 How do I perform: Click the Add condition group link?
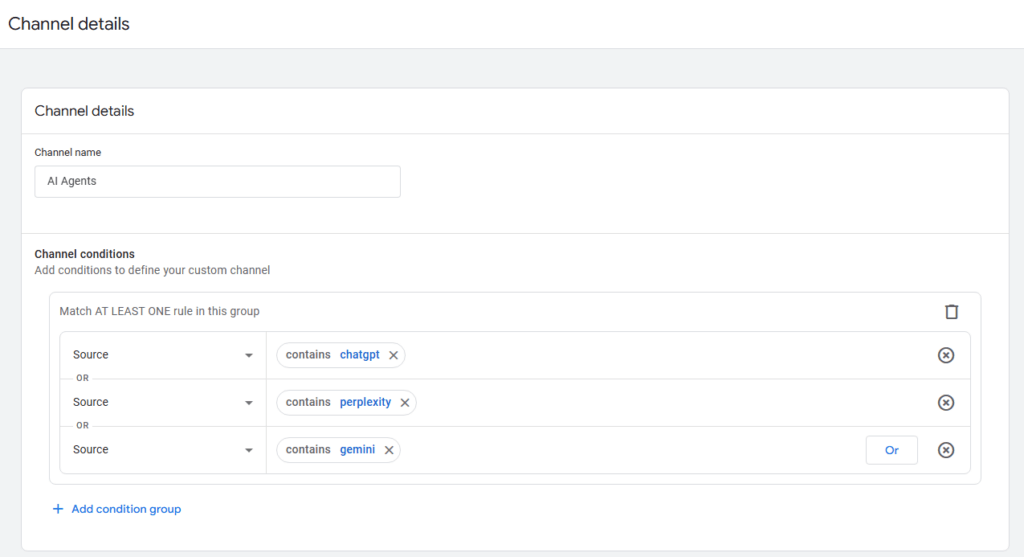click(x=117, y=509)
